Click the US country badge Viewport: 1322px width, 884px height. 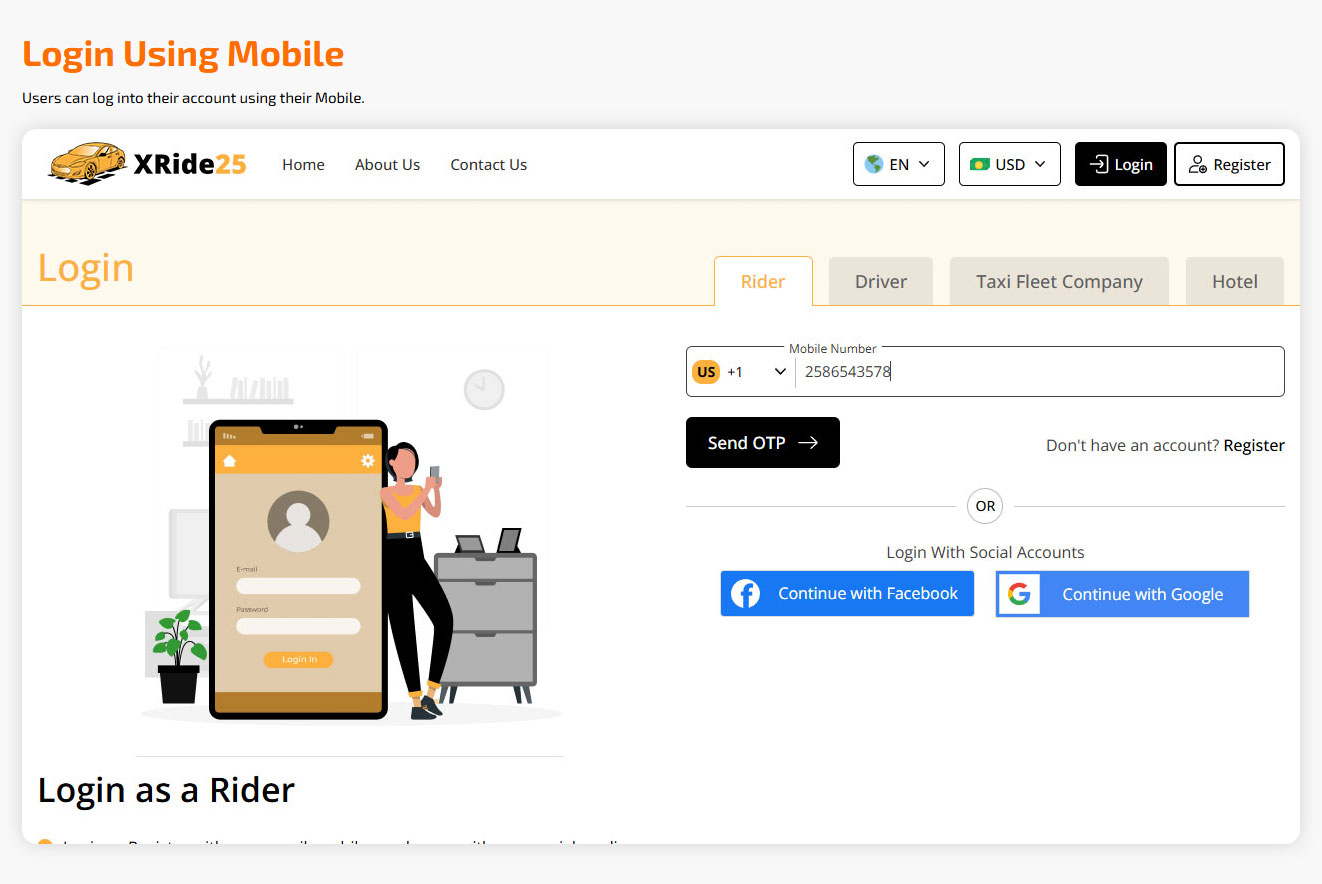pos(706,372)
